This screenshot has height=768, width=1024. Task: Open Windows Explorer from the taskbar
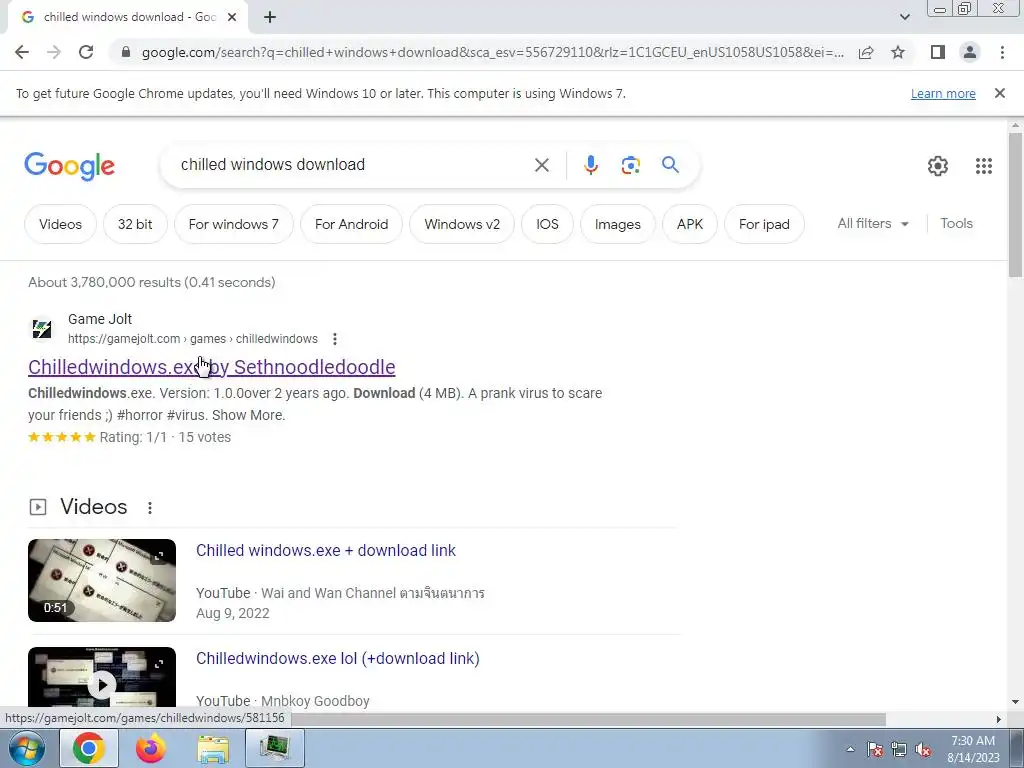[213, 748]
